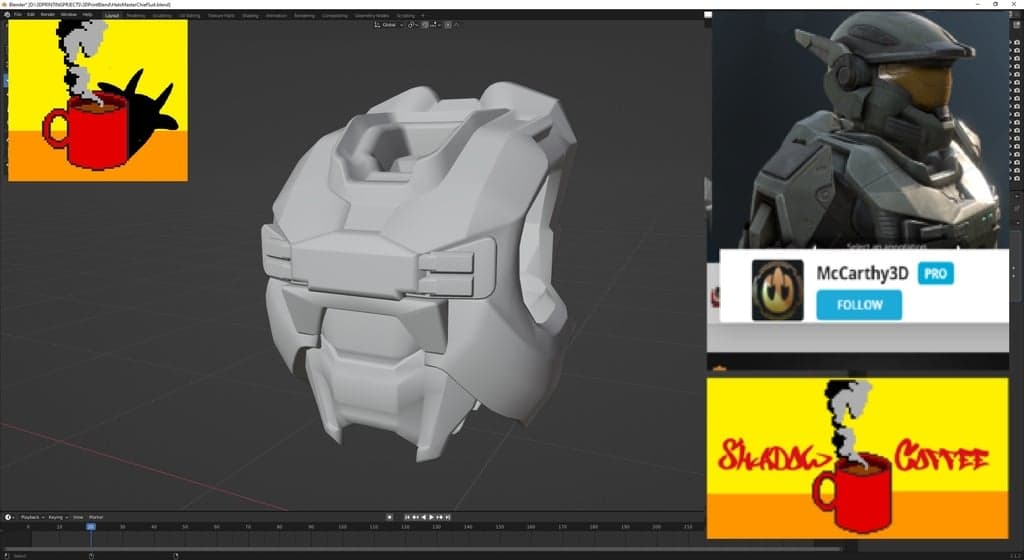Open the timeline View menu
1024x560 pixels.
coord(78,517)
